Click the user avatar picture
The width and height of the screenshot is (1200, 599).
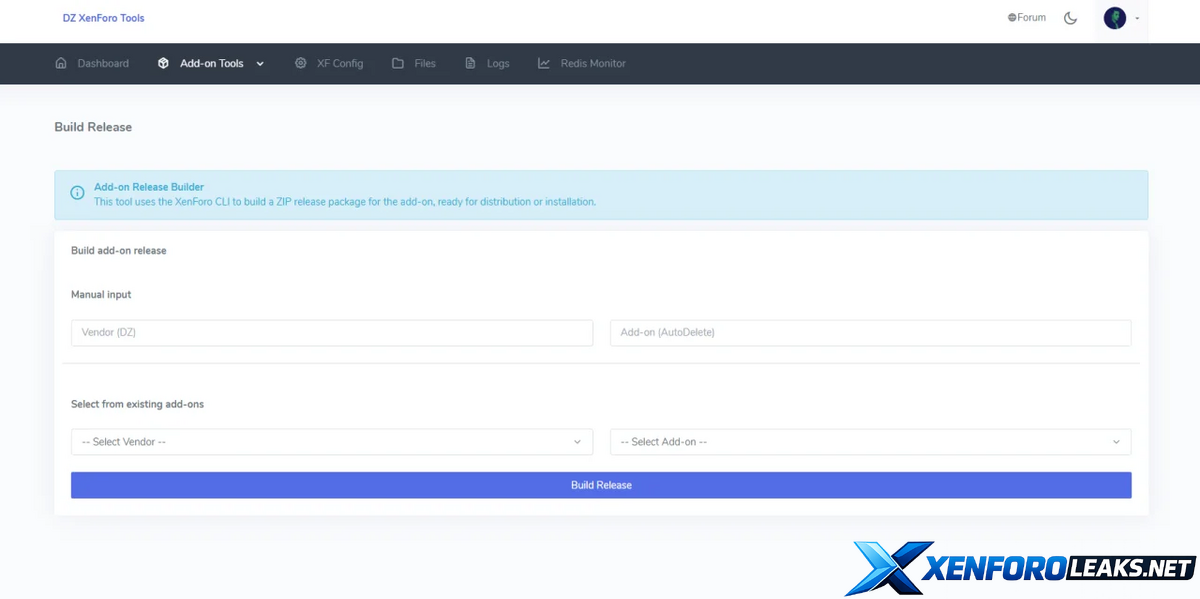click(x=1114, y=18)
